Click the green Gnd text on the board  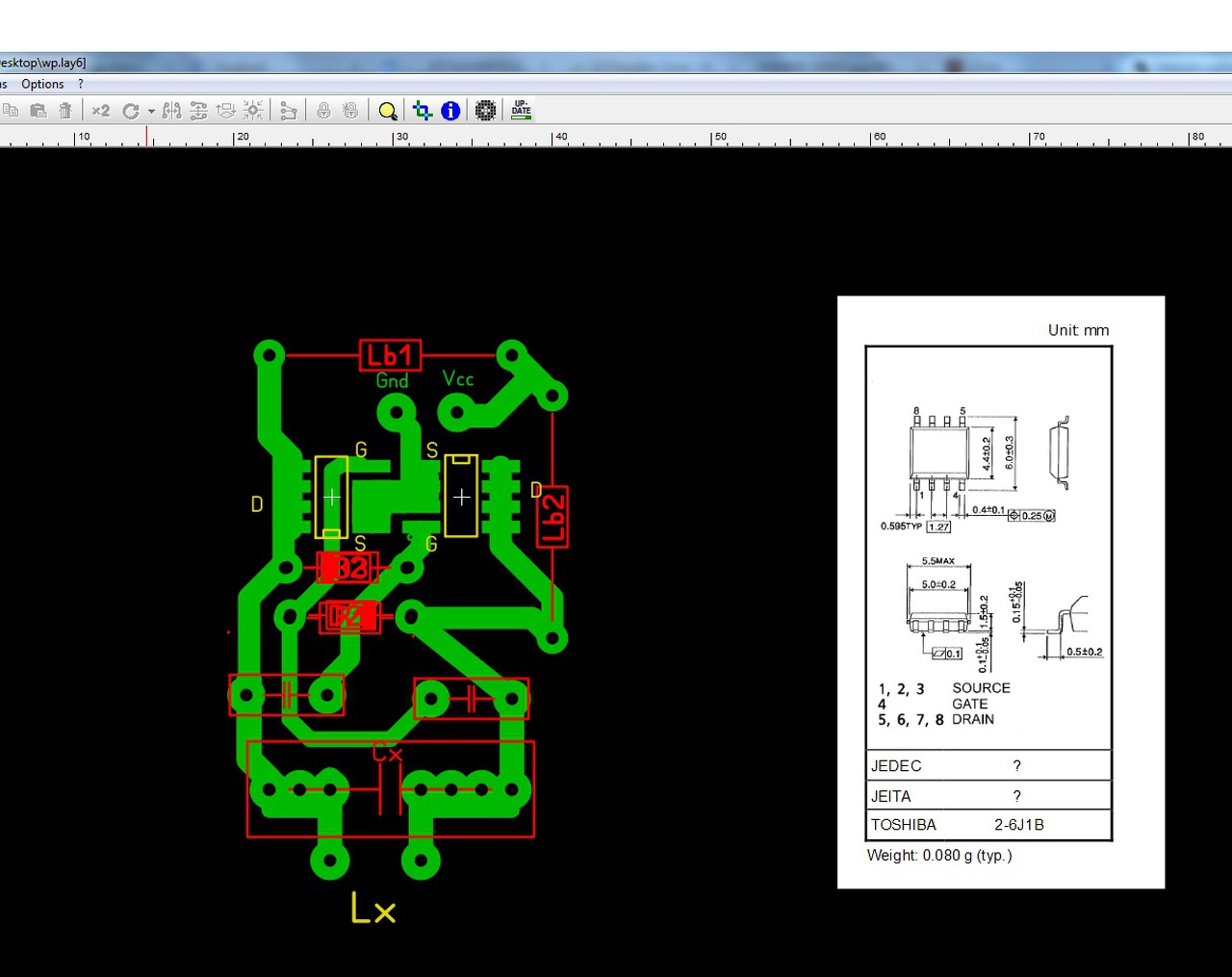click(x=392, y=381)
